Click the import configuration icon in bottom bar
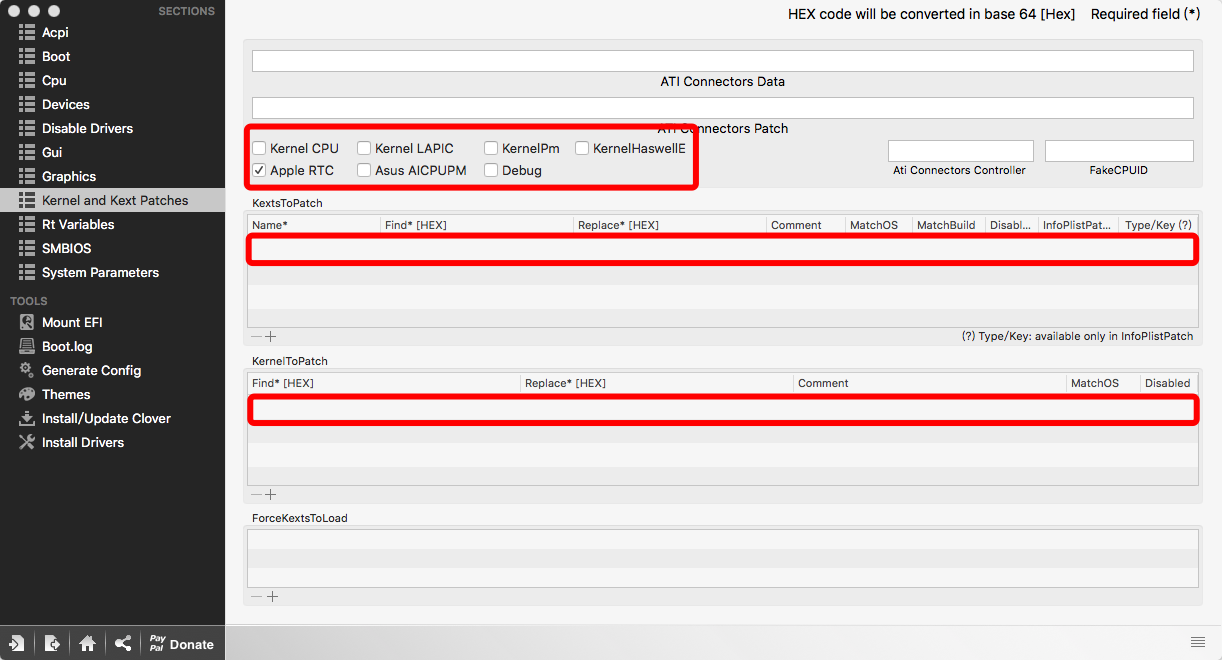The image size is (1222, 660). coord(17,643)
